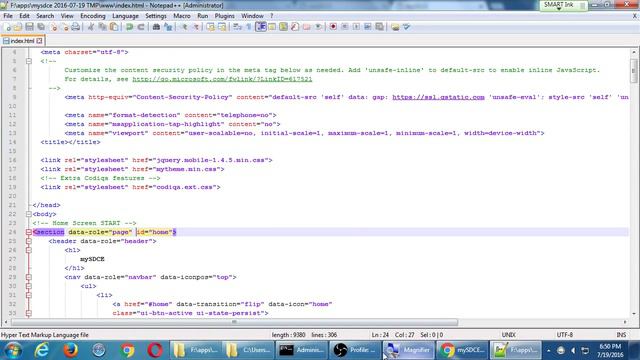640x360 pixels.
Task: Toggle the highlighted Indent Guide button
Action: pyautogui.click(x=260, y=27)
